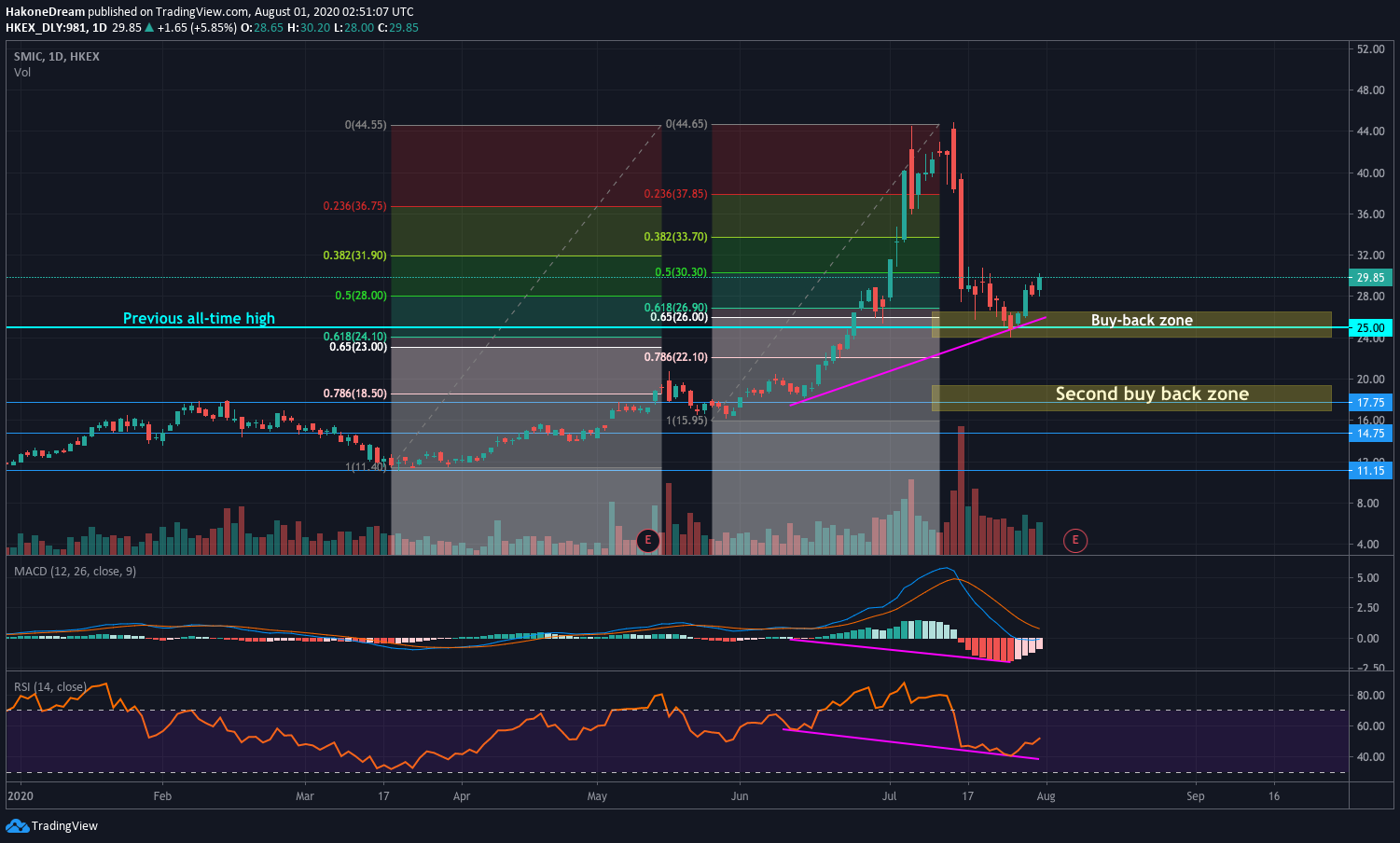Click the 0.236(36.75) Fibonacci level label
1400x843 pixels.
pos(354,206)
